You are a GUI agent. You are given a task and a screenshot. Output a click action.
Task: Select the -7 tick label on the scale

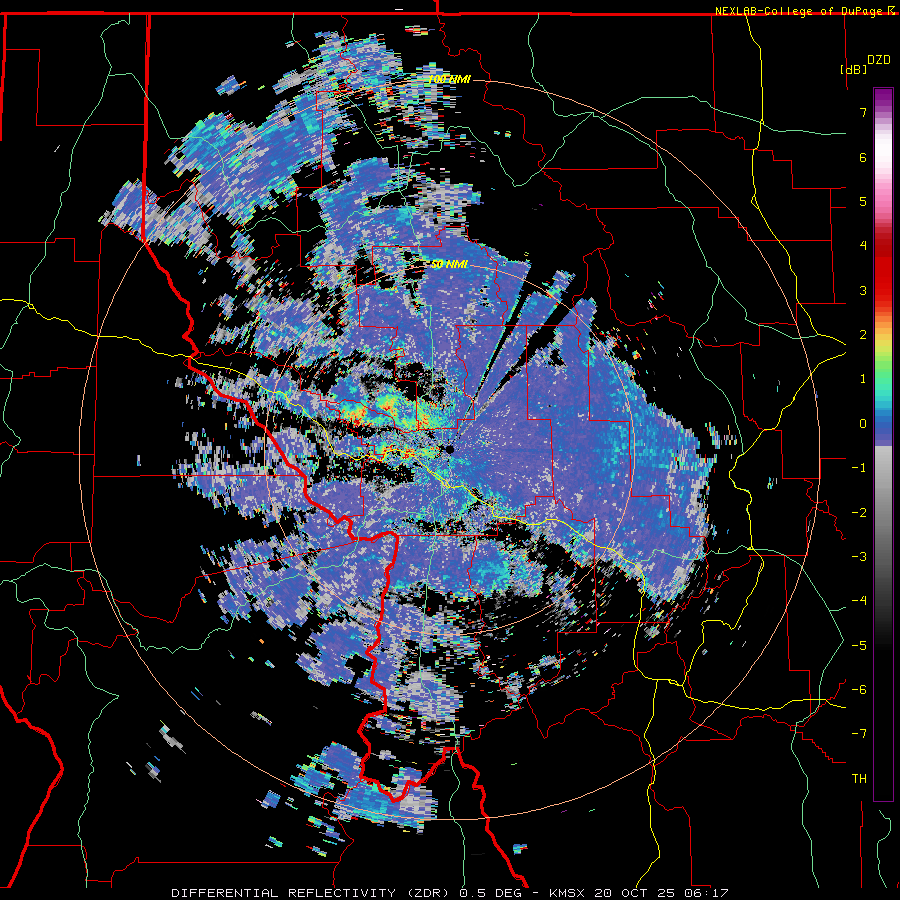859,734
